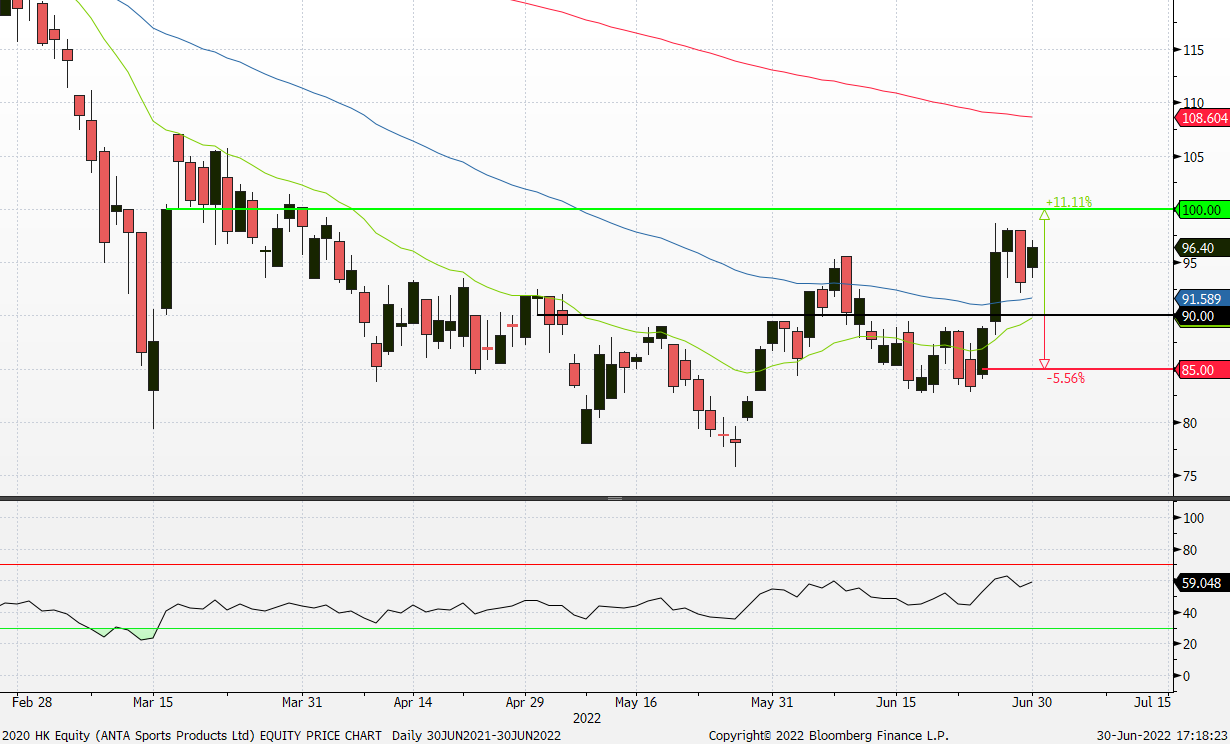Screen dimensions: 1230x744
Task: Click the 110 price axis label
Action: (x=1193, y=103)
